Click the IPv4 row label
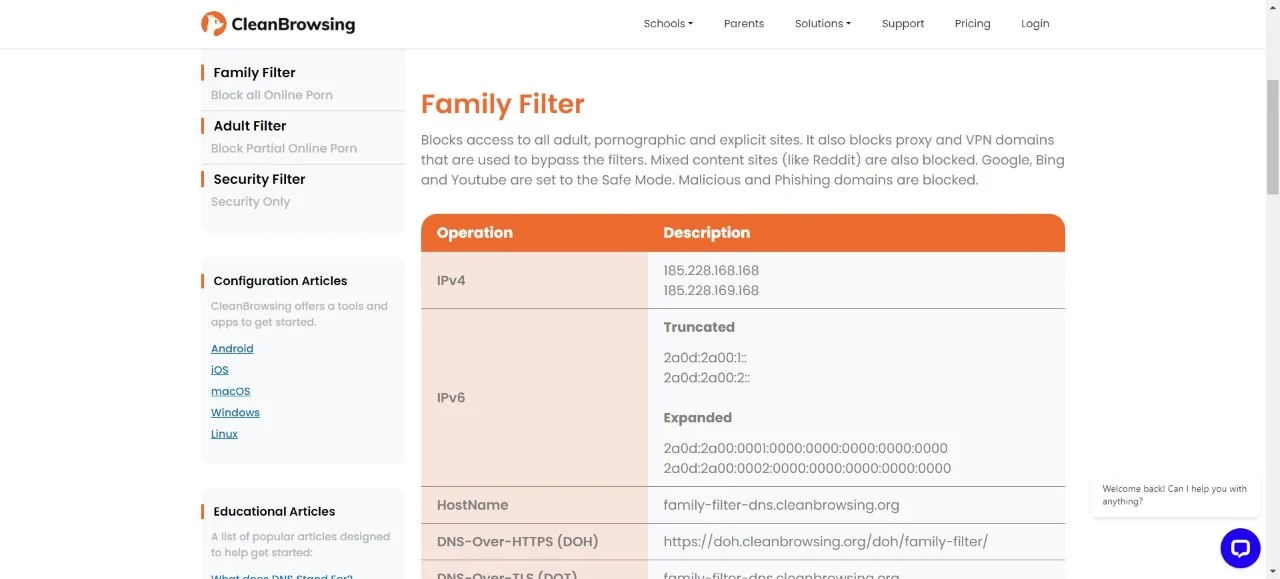Viewport: 1280px width, 579px height. pos(451,280)
